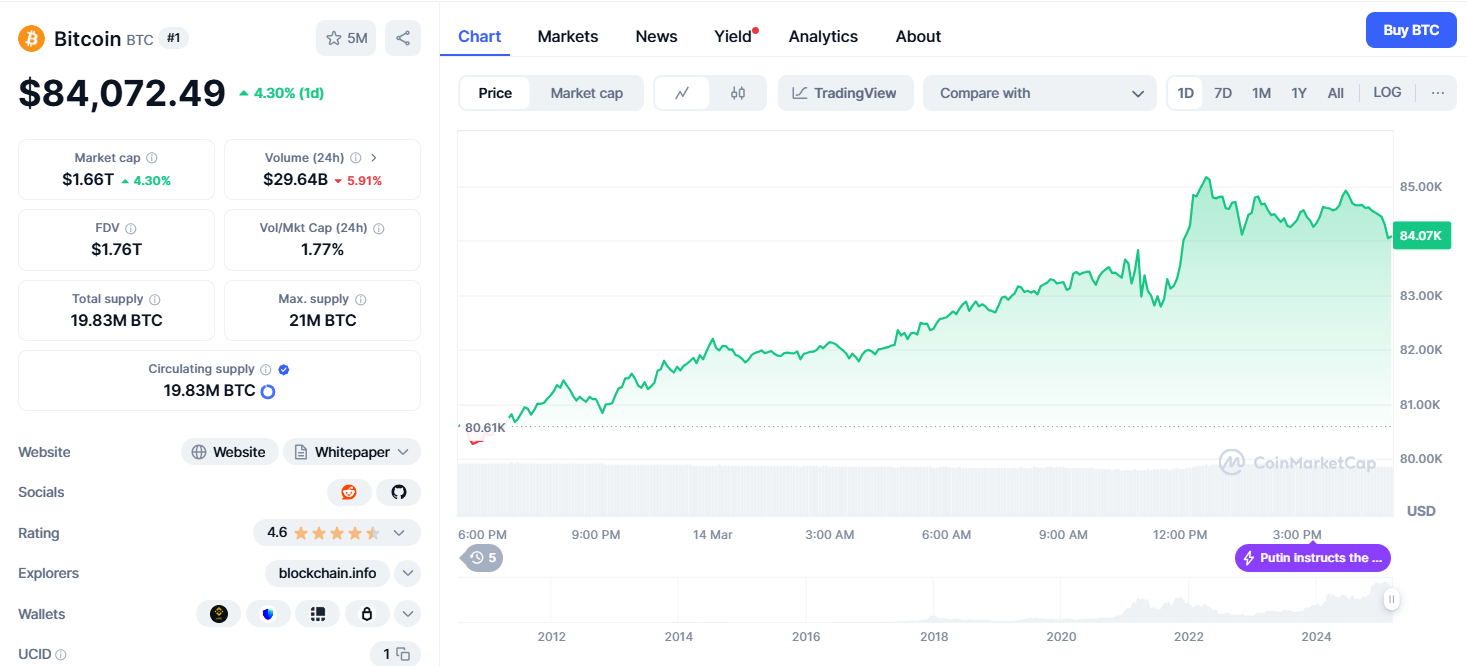The height and width of the screenshot is (666, 1467).
Task: Click the $29.64B volume value
Action: [295, 180]
